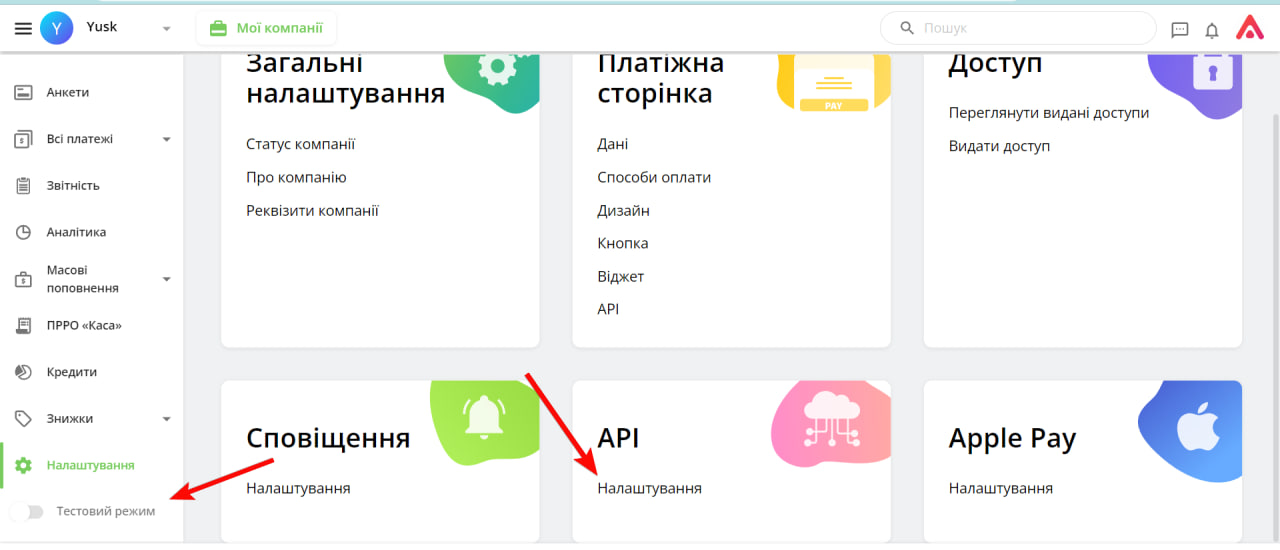The image size is (1280, 550).
Task: Click the ПРРО «Каса» receipt icon
Action: 24,325
